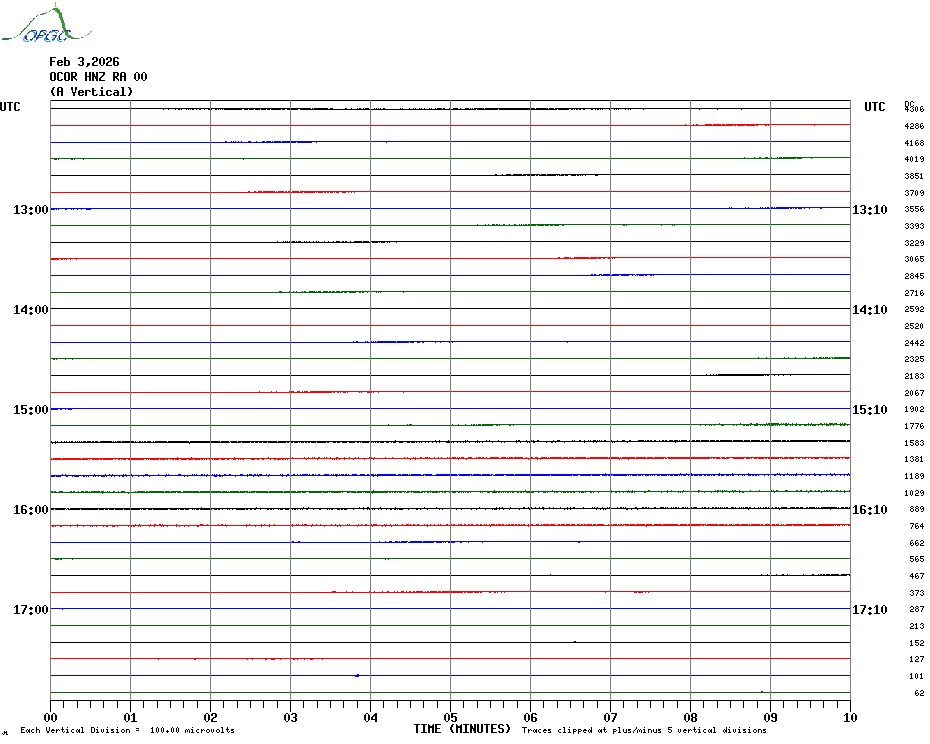
Task: Click the 00 minute tick on bottom axis
Action: tap(50, 717)
